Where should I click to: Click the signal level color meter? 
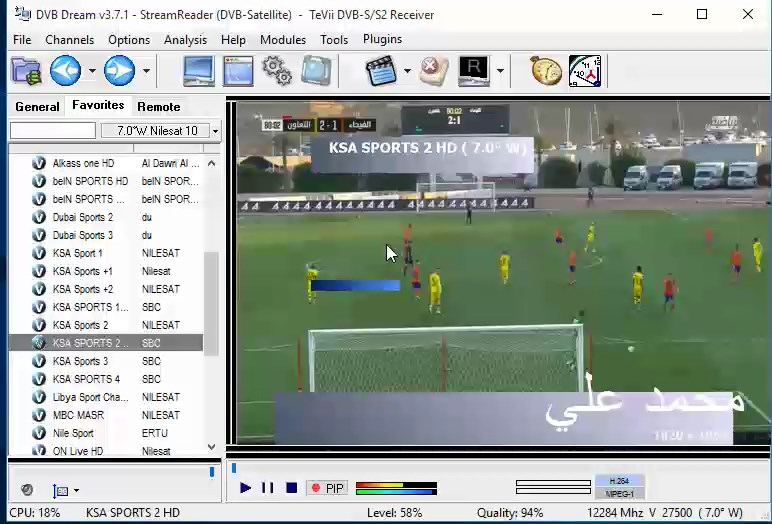coord(396,488)
